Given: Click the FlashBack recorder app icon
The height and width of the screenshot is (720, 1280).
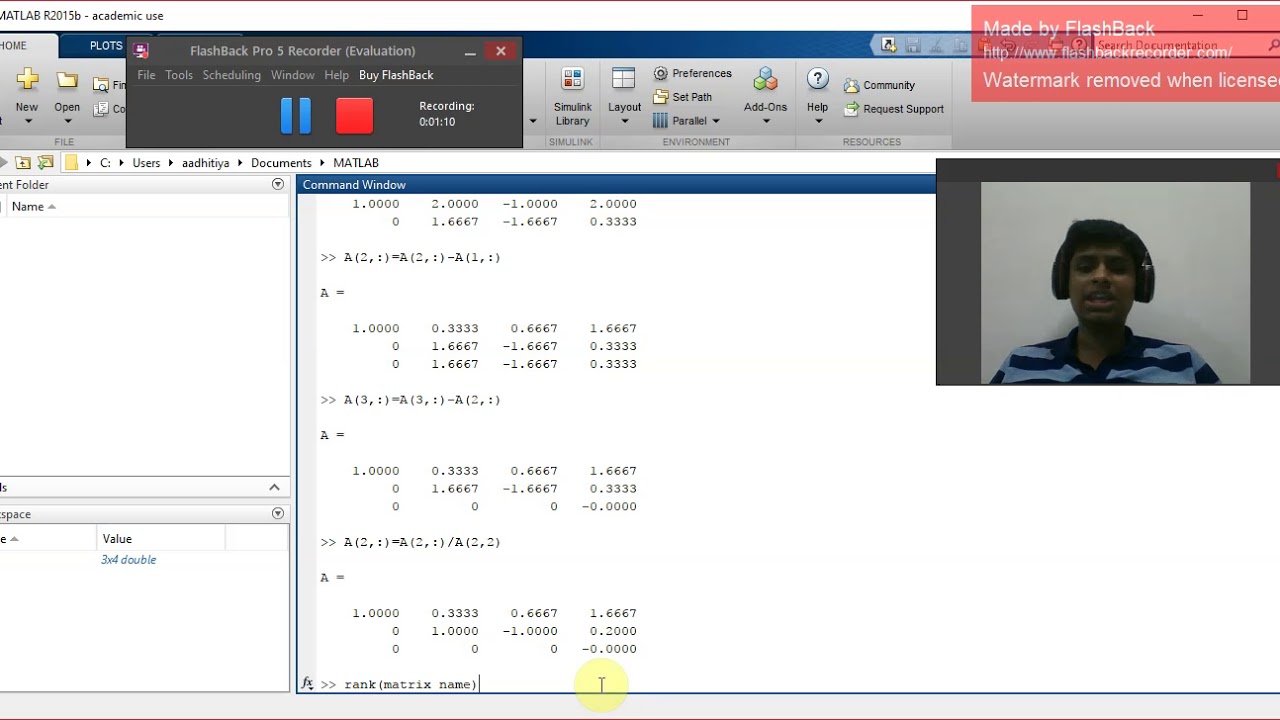Looking at the screenshot, I should tap(141, 51).
